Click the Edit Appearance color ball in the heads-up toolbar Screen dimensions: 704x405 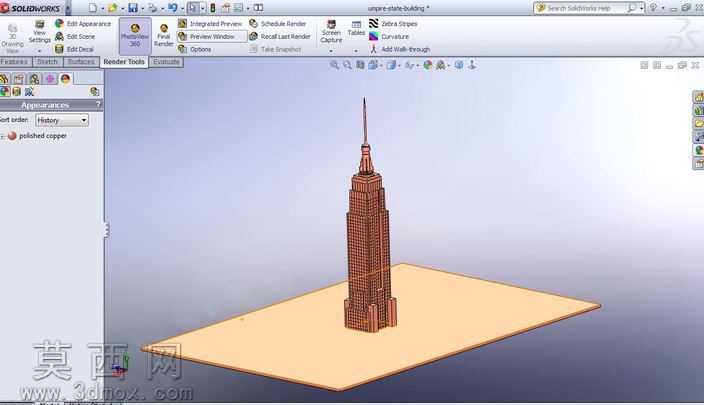click(427, 65)
